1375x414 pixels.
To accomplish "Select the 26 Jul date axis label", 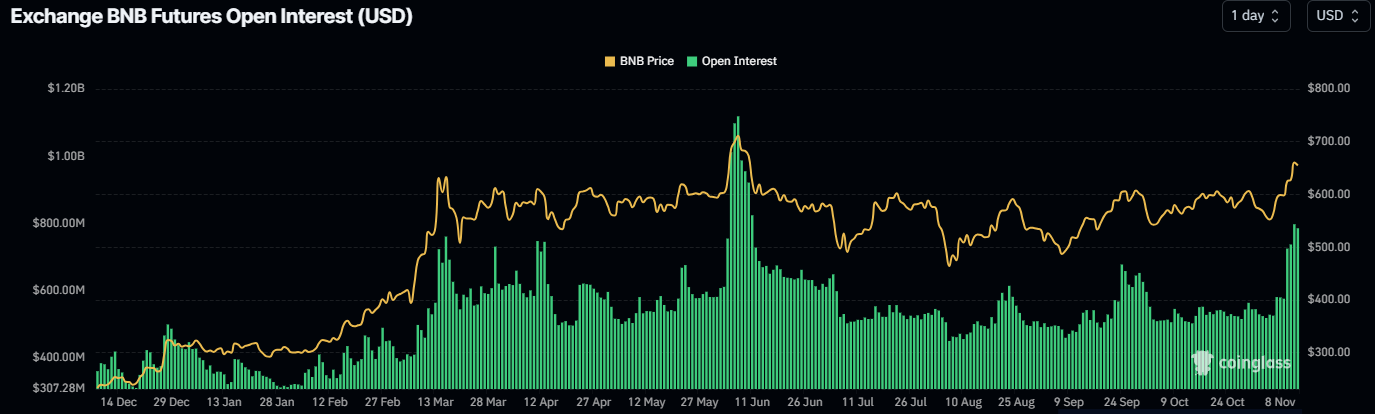I will [912, 403].
